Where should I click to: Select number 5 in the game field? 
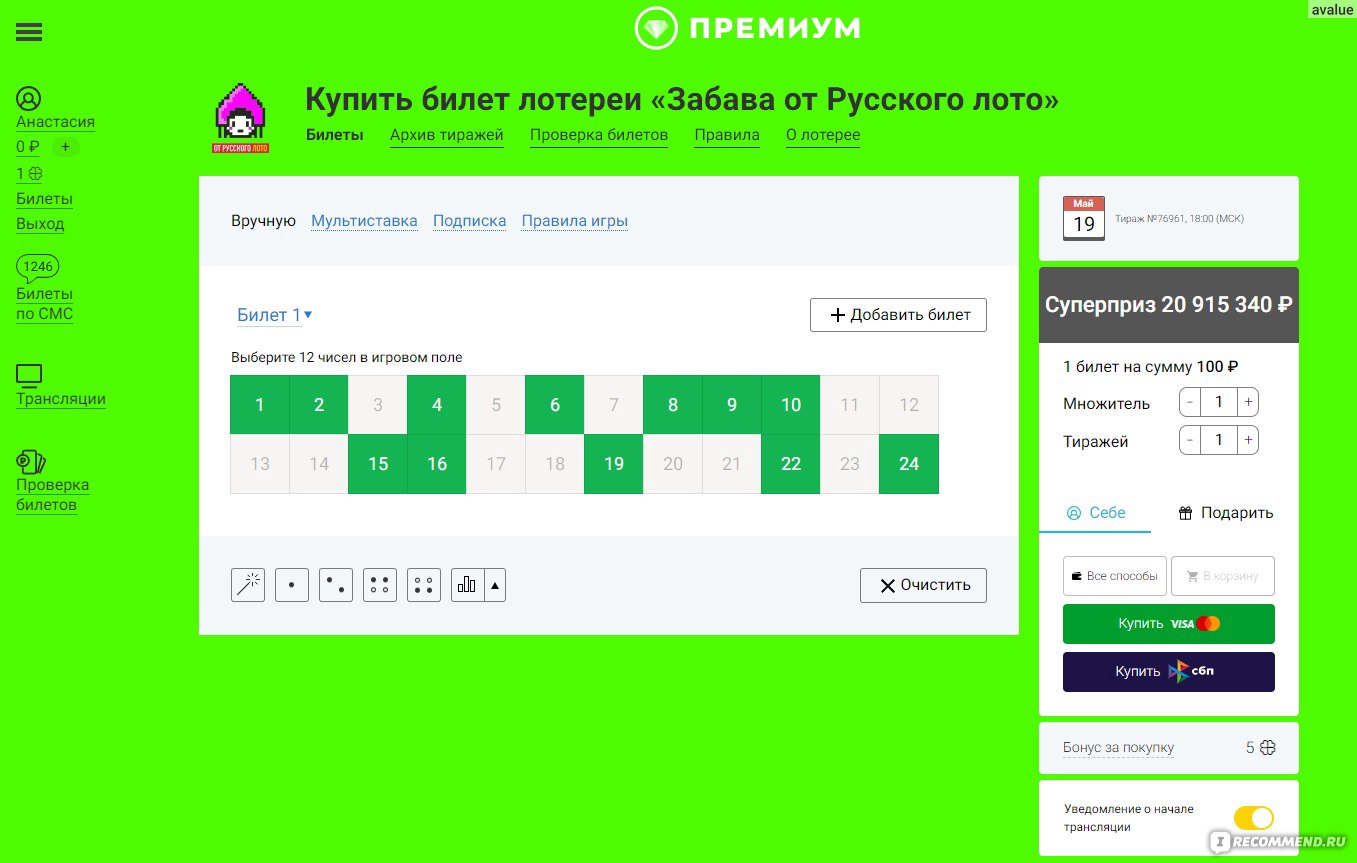496,405
